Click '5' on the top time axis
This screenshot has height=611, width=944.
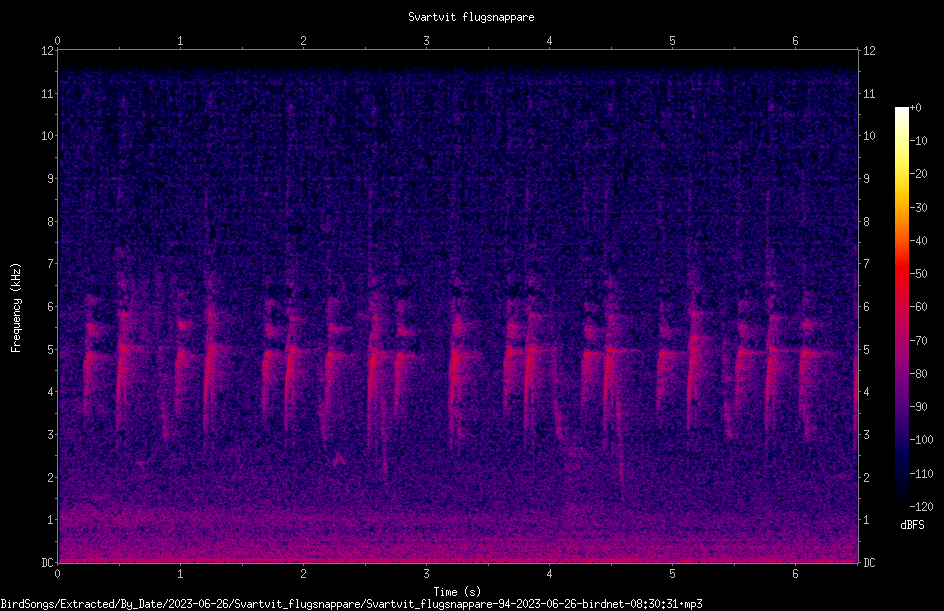(x=672, y=41)
